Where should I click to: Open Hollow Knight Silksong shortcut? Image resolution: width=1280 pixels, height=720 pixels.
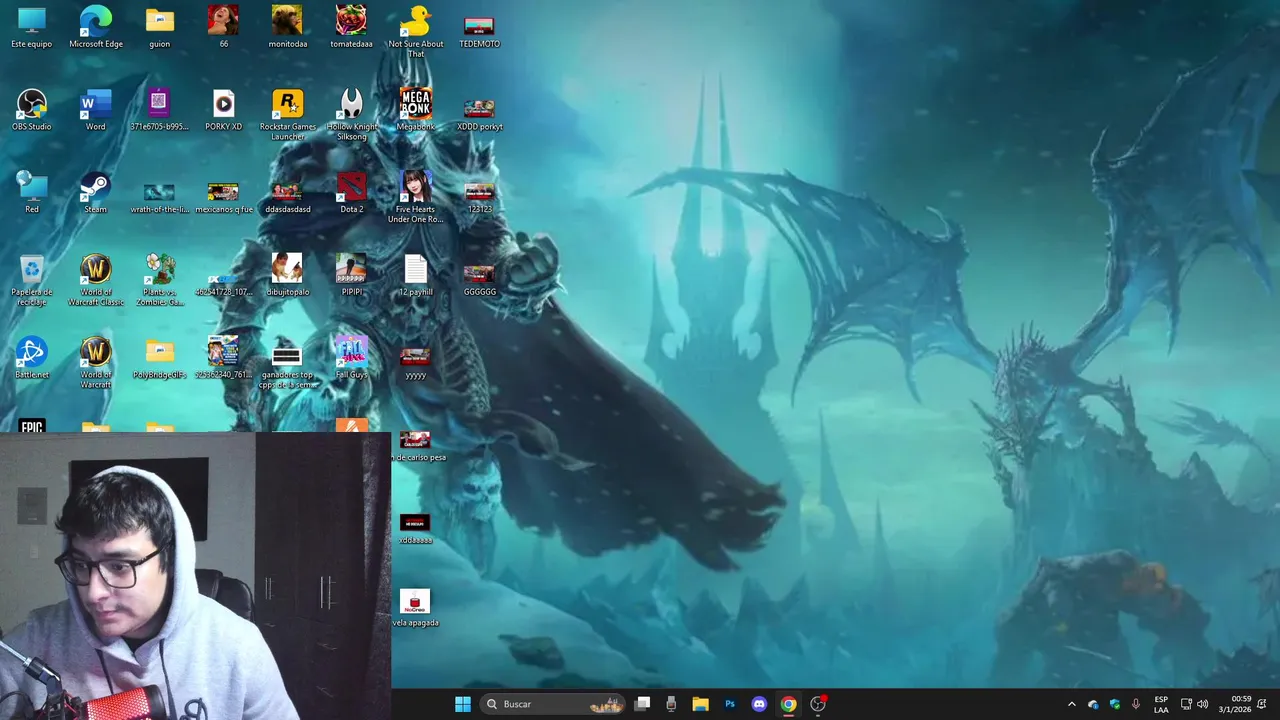[x=351, y=114]
